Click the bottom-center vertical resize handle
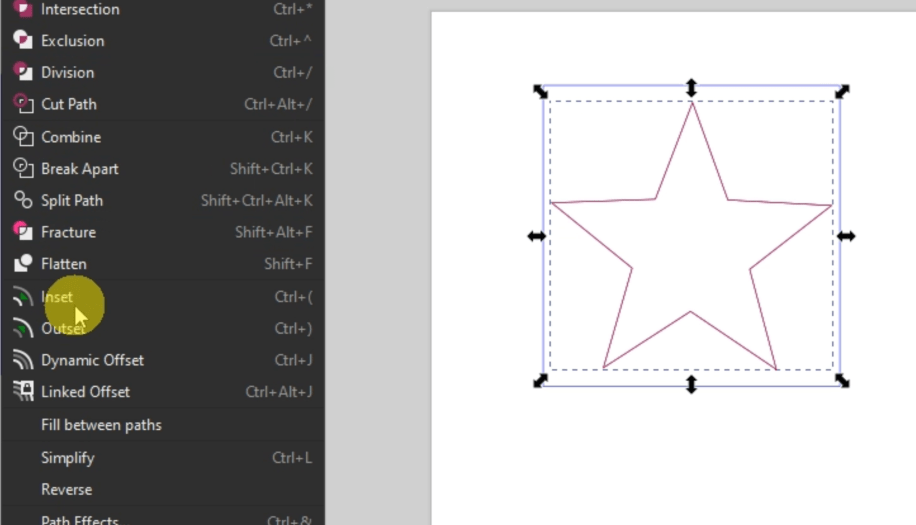Viewport: 916px width, 525px height. [691, 384]
